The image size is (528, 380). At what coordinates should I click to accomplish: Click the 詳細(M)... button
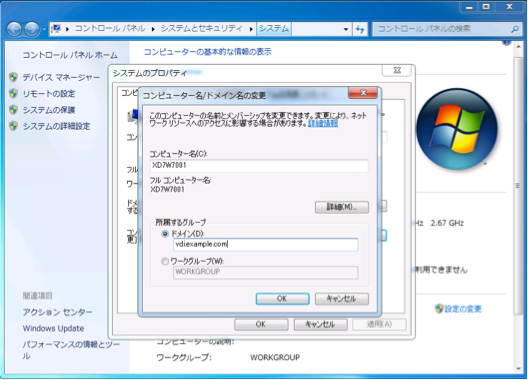[341, 207]
